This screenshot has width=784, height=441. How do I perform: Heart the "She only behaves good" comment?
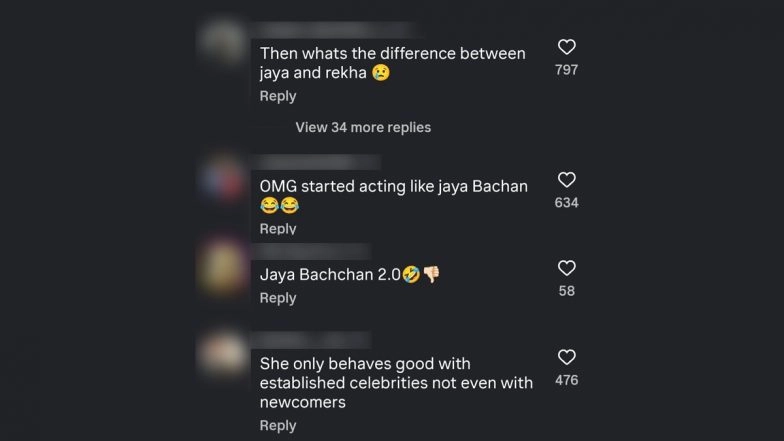click(566, 357)
